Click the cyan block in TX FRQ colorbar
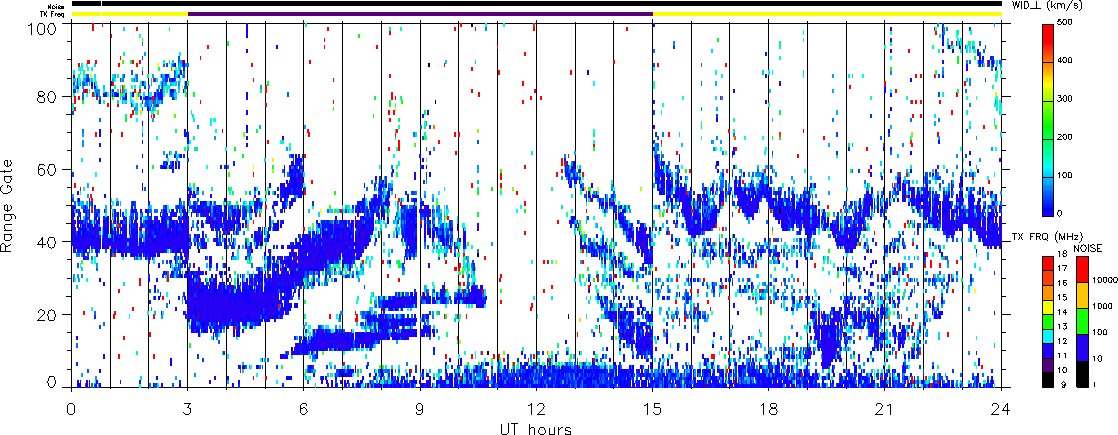The width and height of the screenshot is (1118, 435). point(1048,337)
